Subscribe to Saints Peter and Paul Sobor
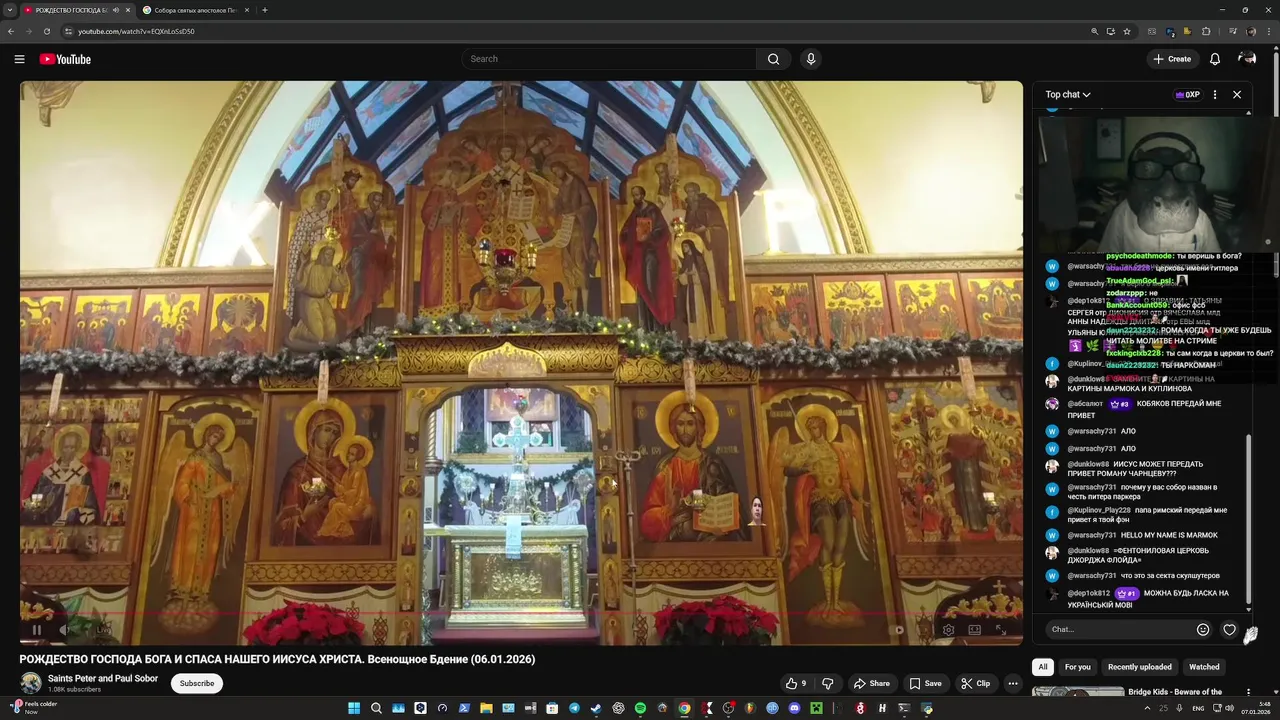This screenshot has width=1280, height=720. (197, 683)
